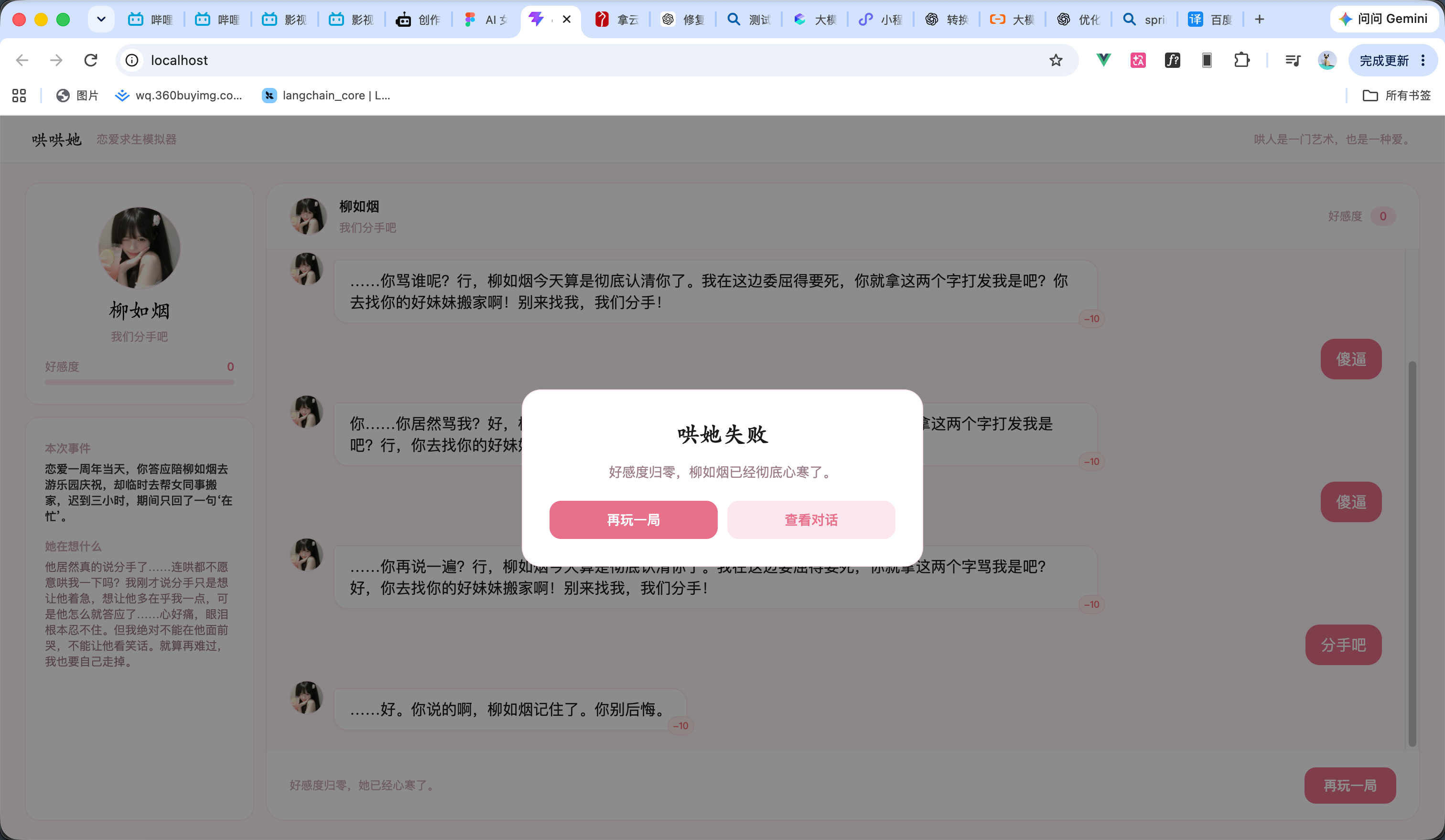Click the browser back arrow

(22, 60)
